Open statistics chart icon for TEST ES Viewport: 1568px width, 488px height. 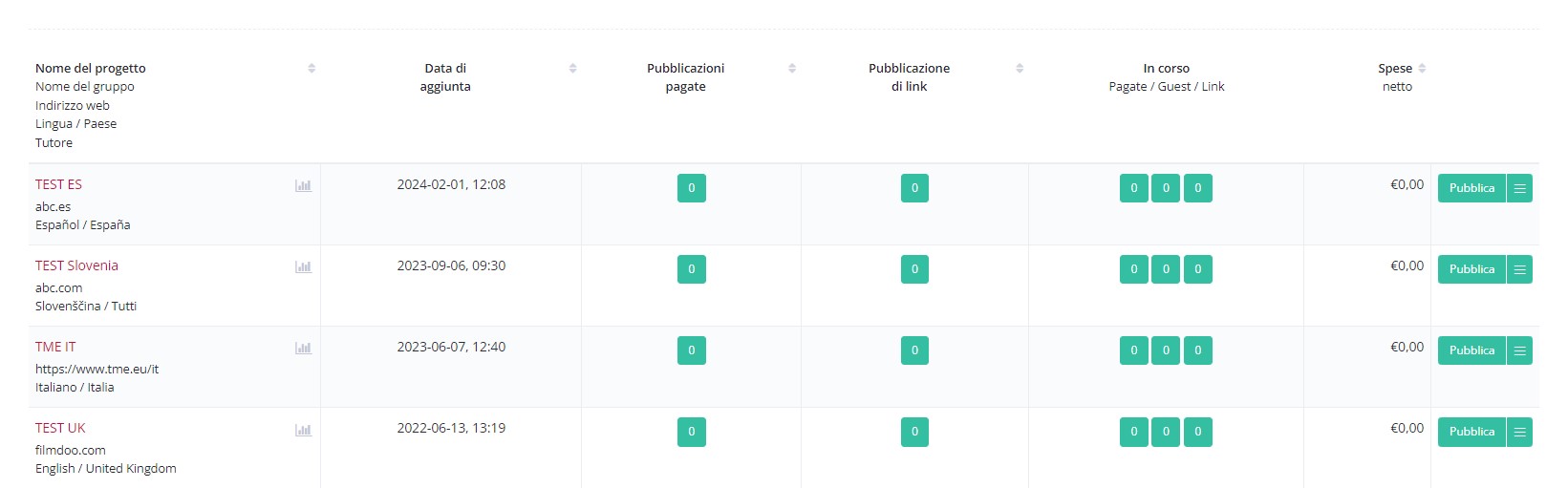(x=303, y=186)
